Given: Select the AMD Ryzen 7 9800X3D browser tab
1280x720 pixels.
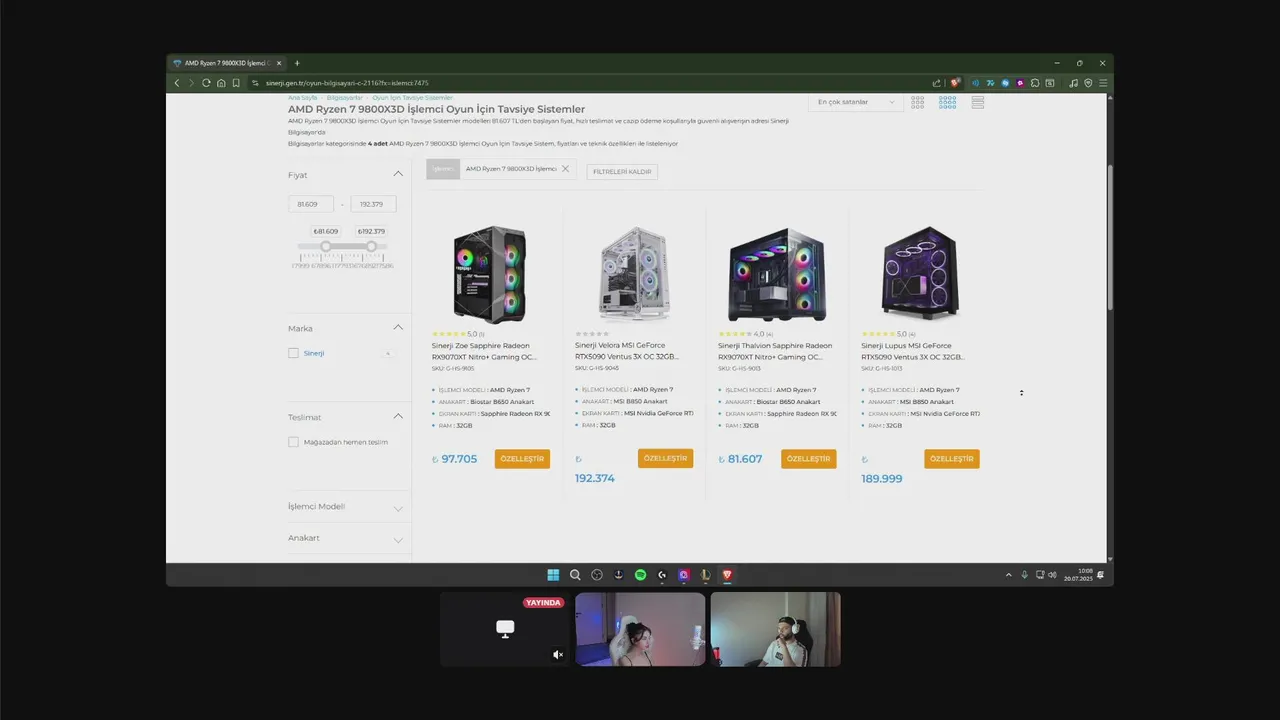Looking at the screenshot, I should (225, 63).
